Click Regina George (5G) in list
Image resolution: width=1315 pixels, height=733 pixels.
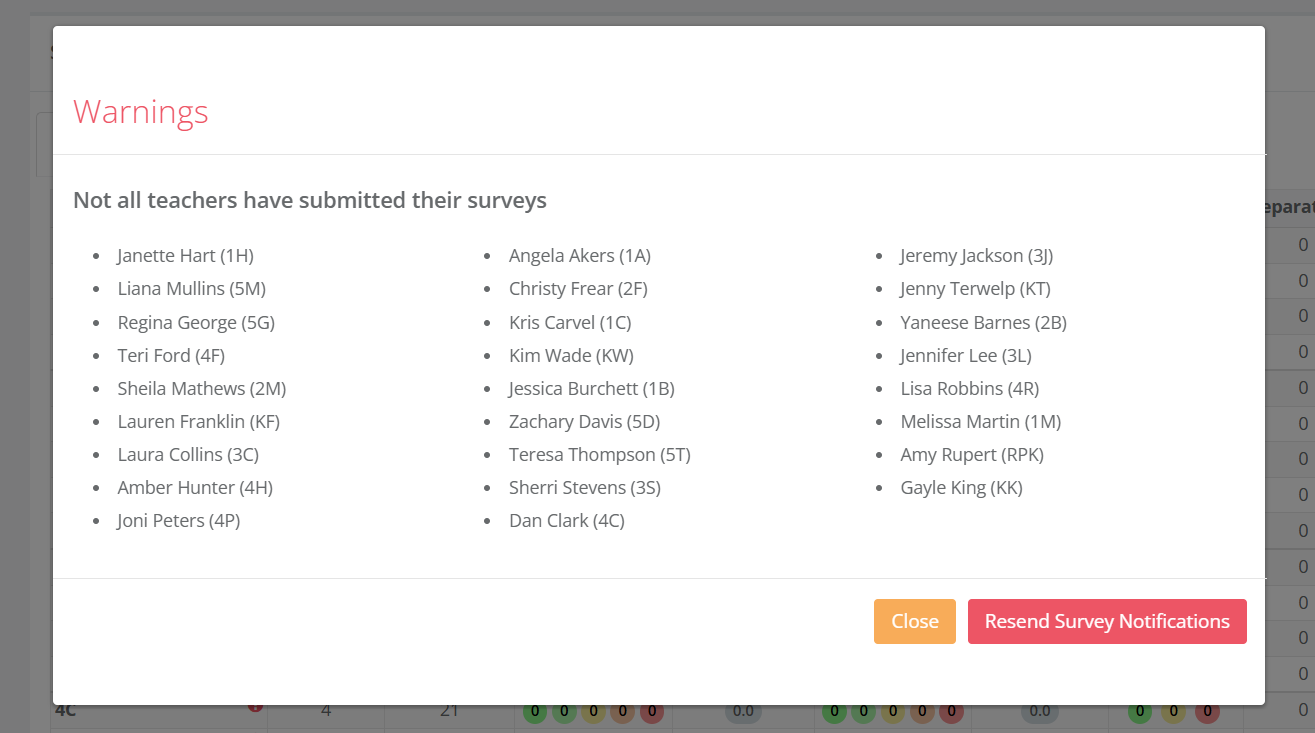(x=196, y=322)
